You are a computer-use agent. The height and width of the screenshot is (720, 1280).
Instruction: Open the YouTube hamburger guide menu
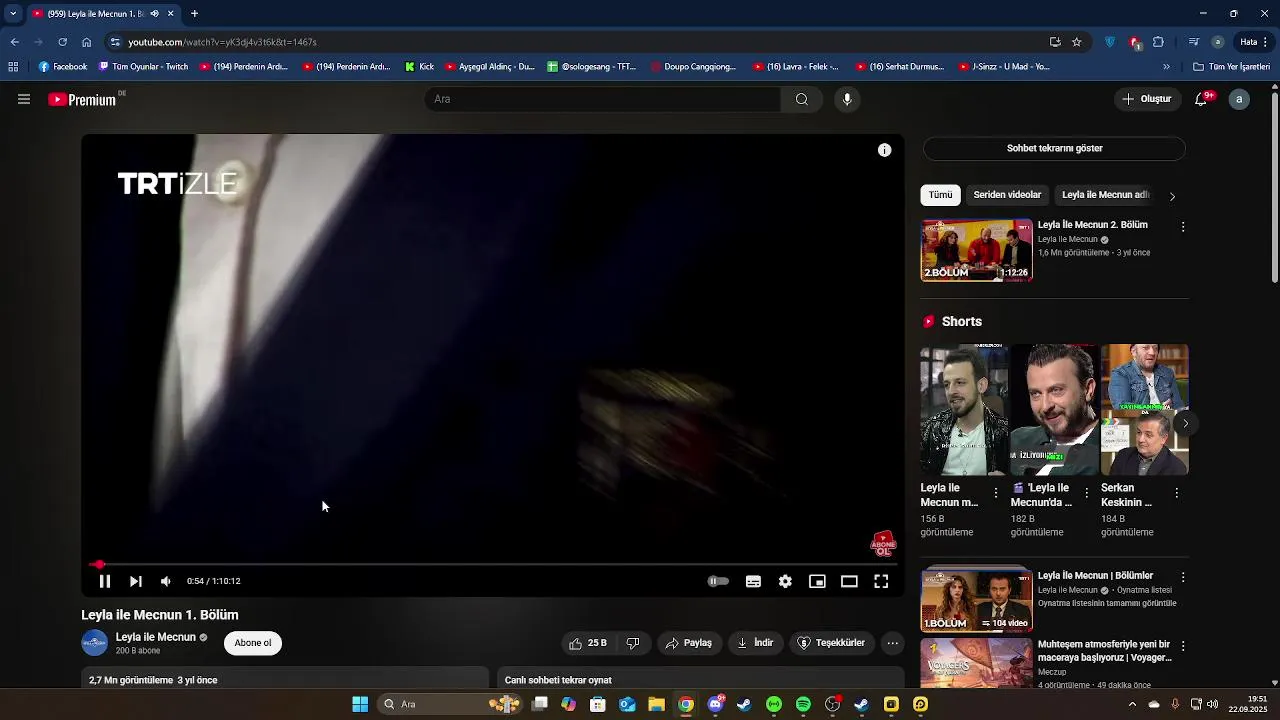coord(24,99)
